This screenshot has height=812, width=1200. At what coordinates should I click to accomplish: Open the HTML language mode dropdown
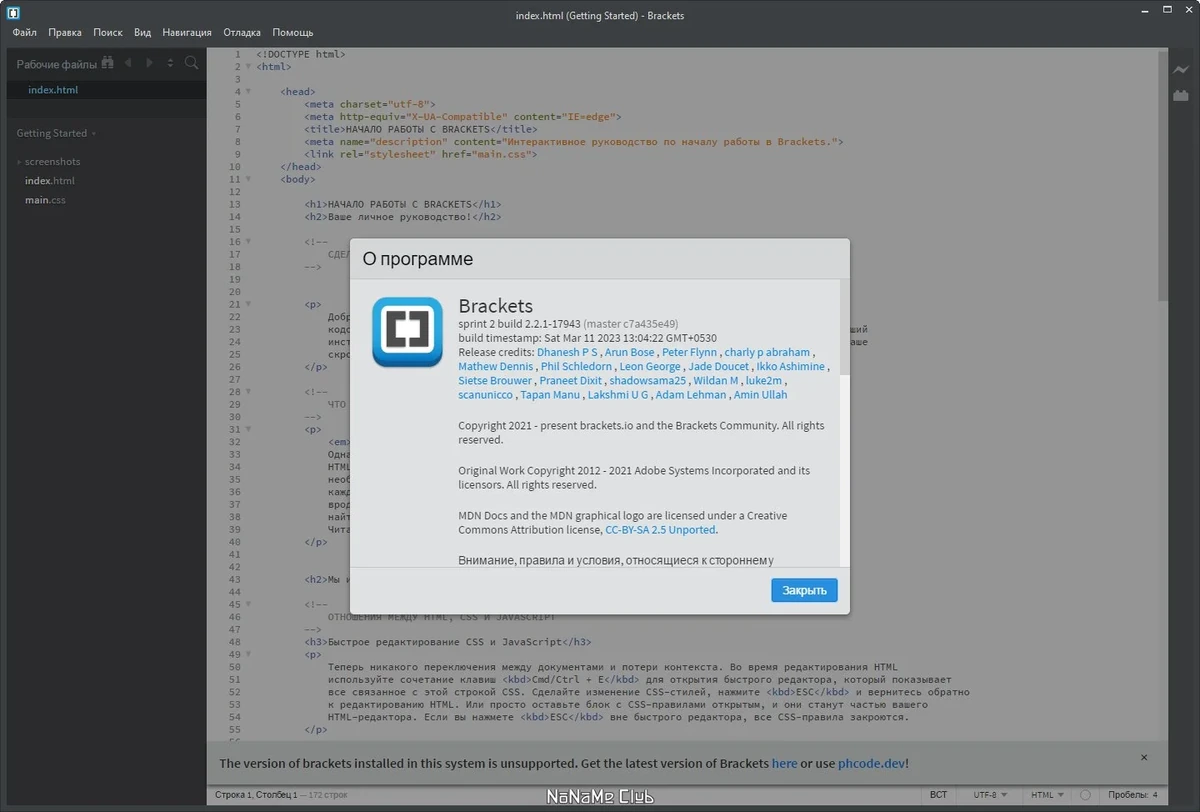point(1047,795)
